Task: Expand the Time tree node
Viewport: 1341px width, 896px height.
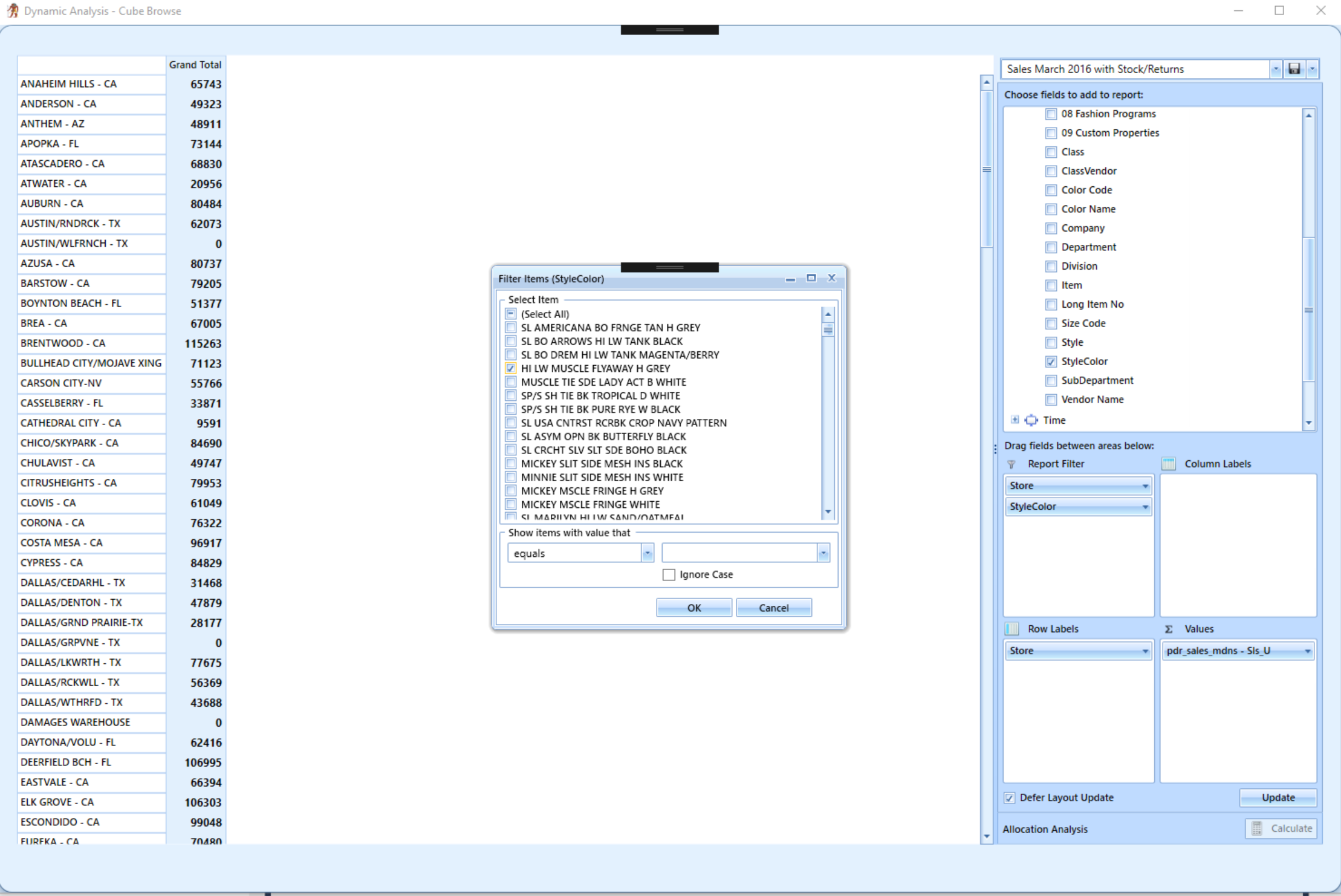Action: 1015,420
